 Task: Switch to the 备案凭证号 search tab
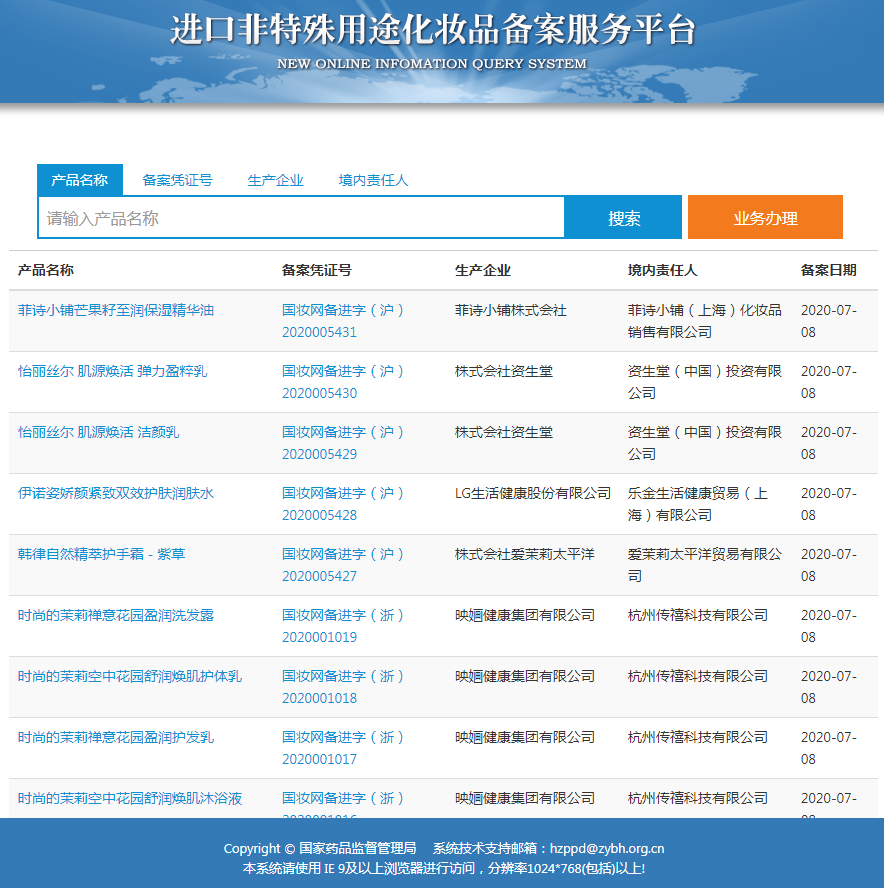[177, 180]
